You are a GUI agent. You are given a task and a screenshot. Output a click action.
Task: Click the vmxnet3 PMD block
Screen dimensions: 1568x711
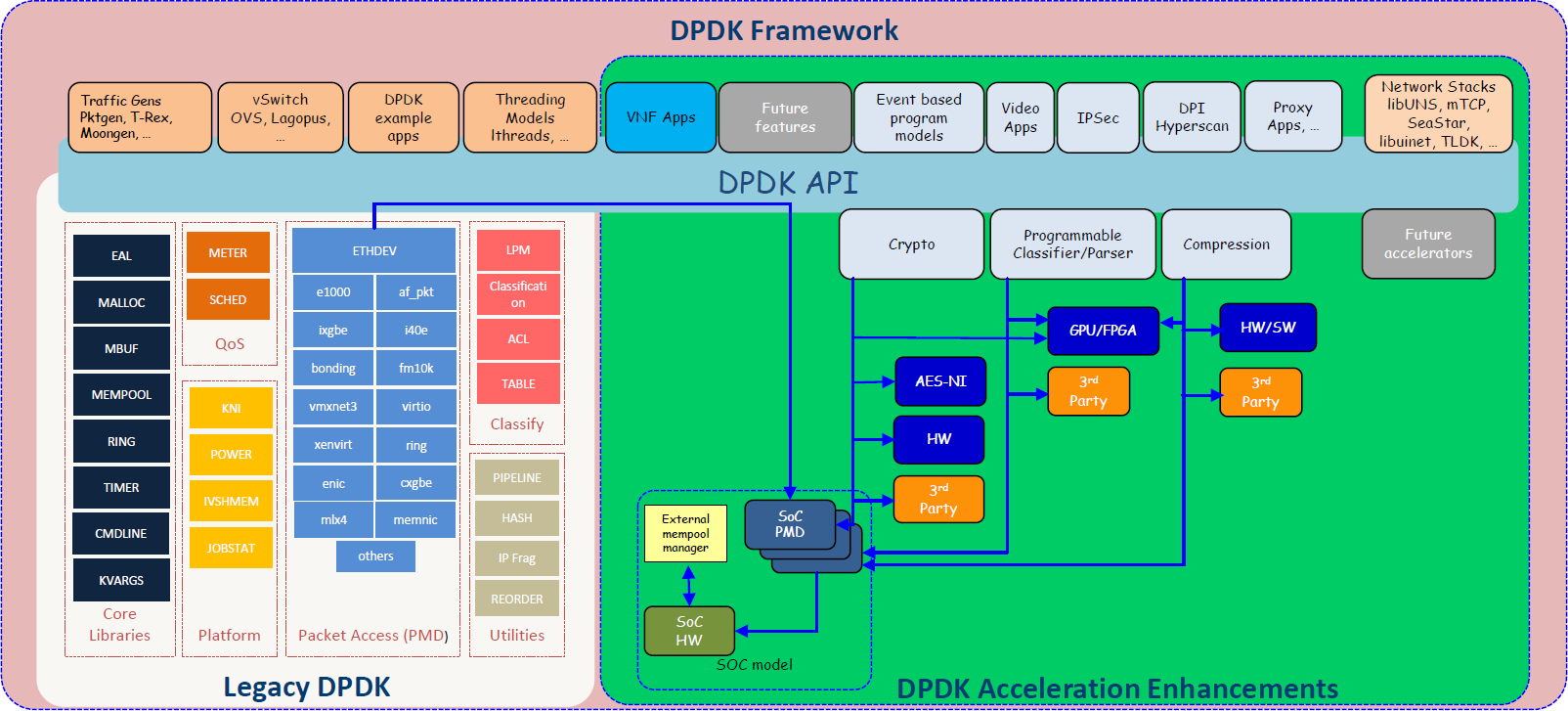(333, 407)
